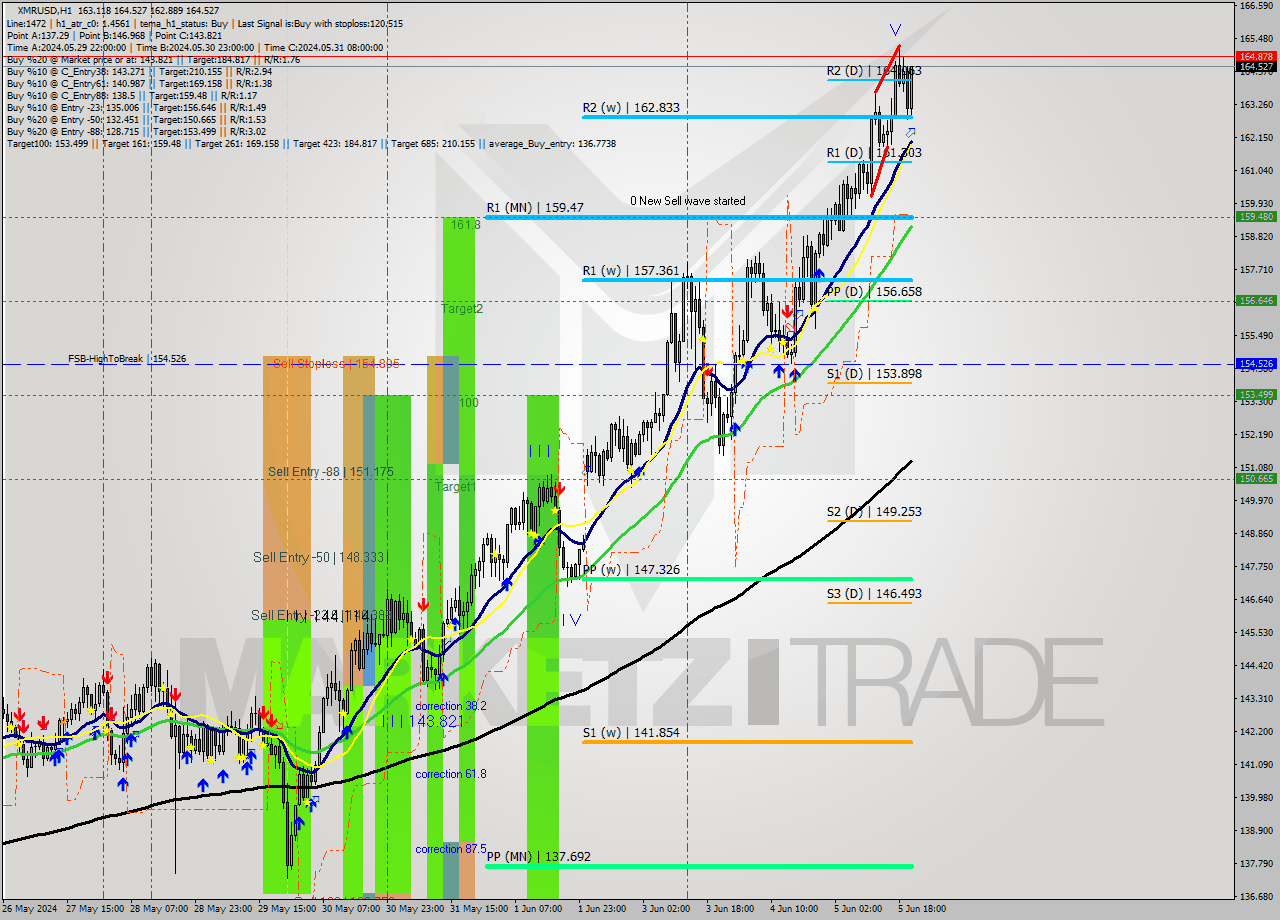Click the 'correction 61.8' label
Viewport: 1280px width, 920px height.
tap(452, 774)
